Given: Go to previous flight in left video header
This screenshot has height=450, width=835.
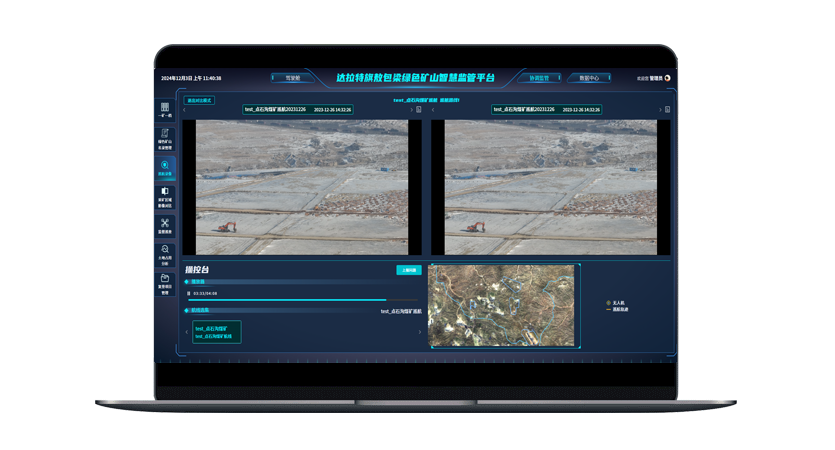Looking at the screenshot, I should (x=184, y=110).
